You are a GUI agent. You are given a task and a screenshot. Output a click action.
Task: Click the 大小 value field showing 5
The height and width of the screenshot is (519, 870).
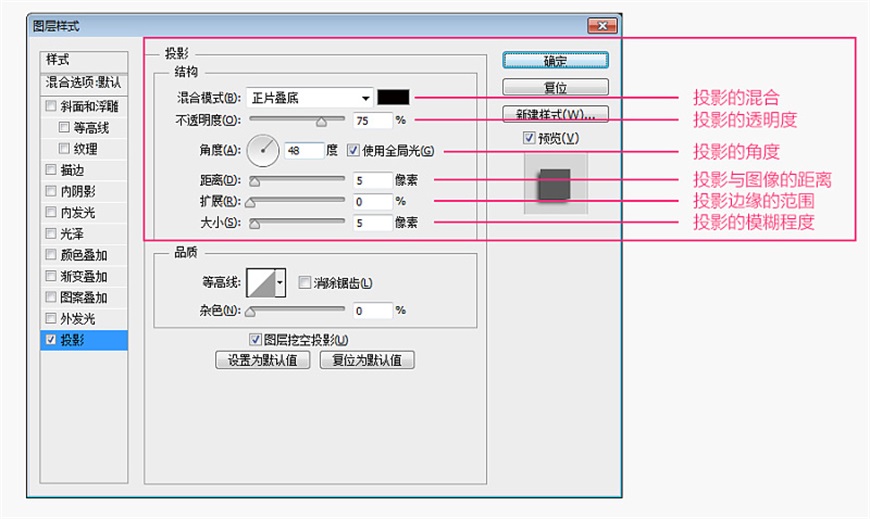(x=373, y=223)
